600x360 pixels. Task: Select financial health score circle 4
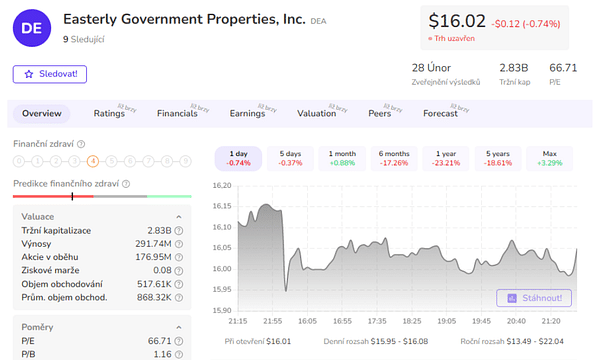pyautogui.click(x=93, y=161)
